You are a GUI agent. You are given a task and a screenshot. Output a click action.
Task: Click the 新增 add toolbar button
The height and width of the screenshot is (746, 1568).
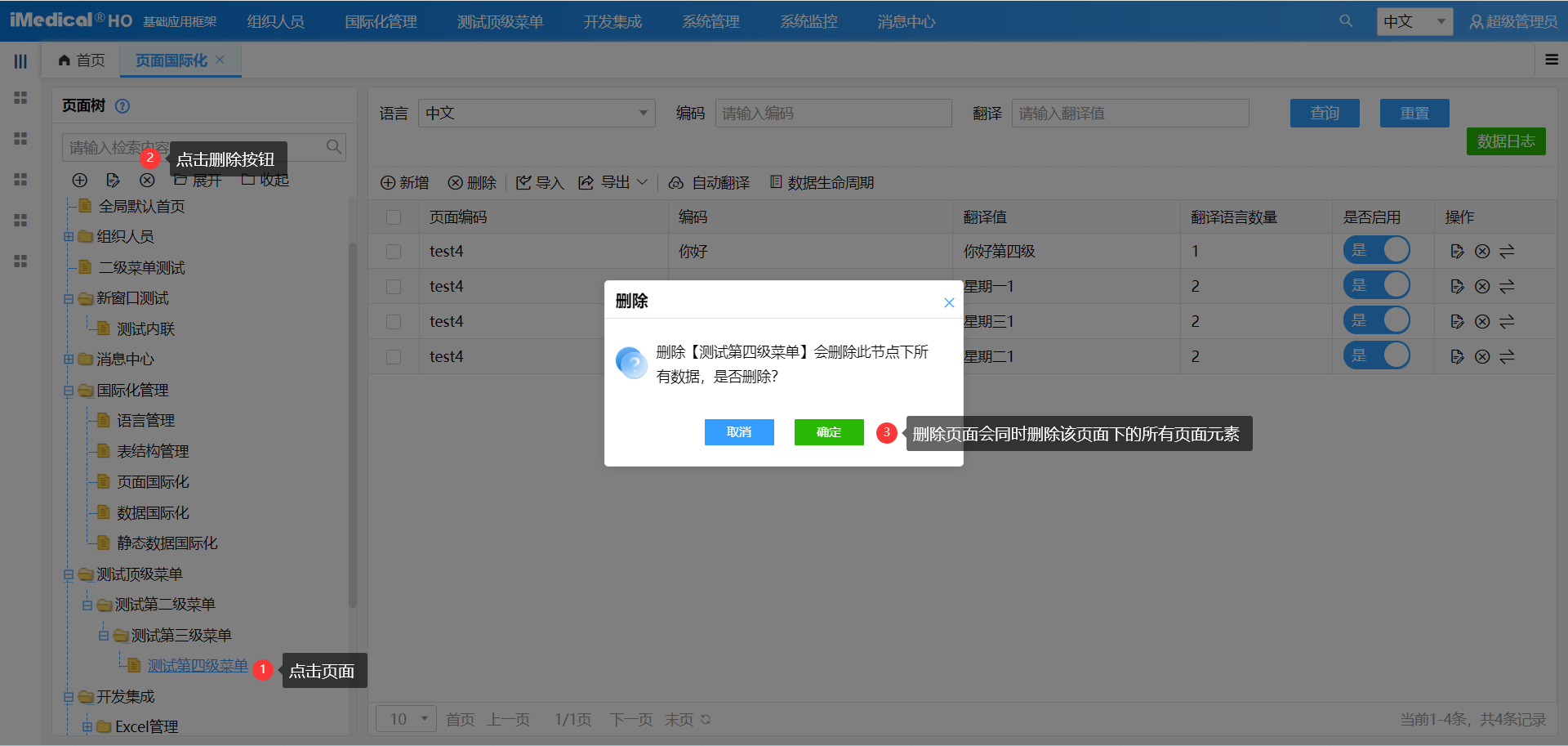[x=405, y=183]
